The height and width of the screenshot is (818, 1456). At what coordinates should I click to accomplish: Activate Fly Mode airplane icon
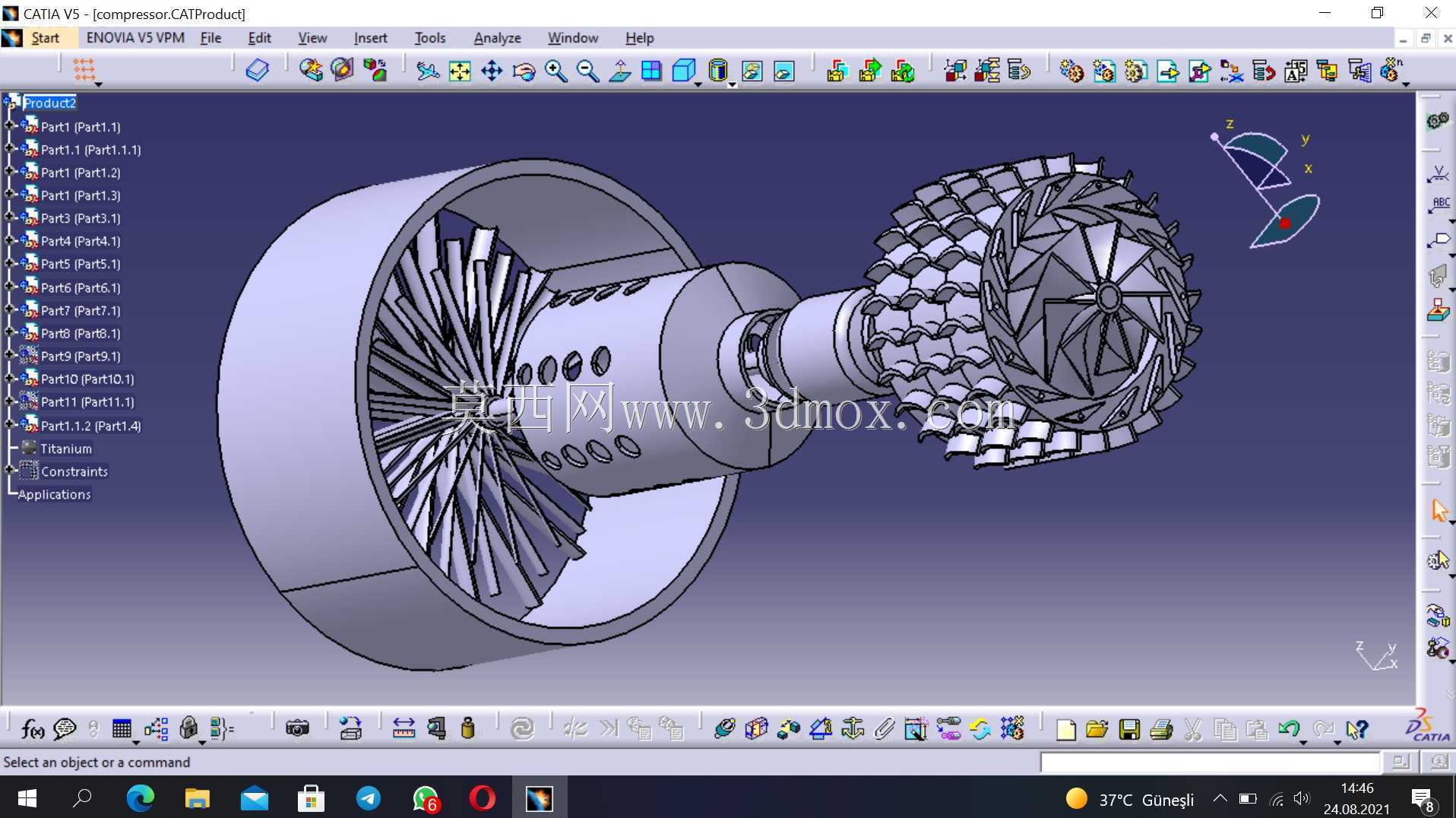pos(428,71)
